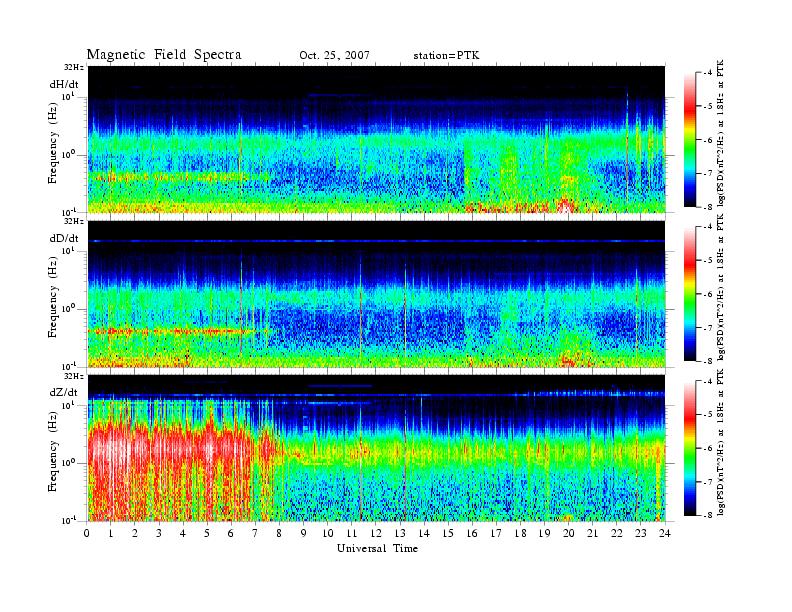Click time tick label "13"

(x=400, y=533)
